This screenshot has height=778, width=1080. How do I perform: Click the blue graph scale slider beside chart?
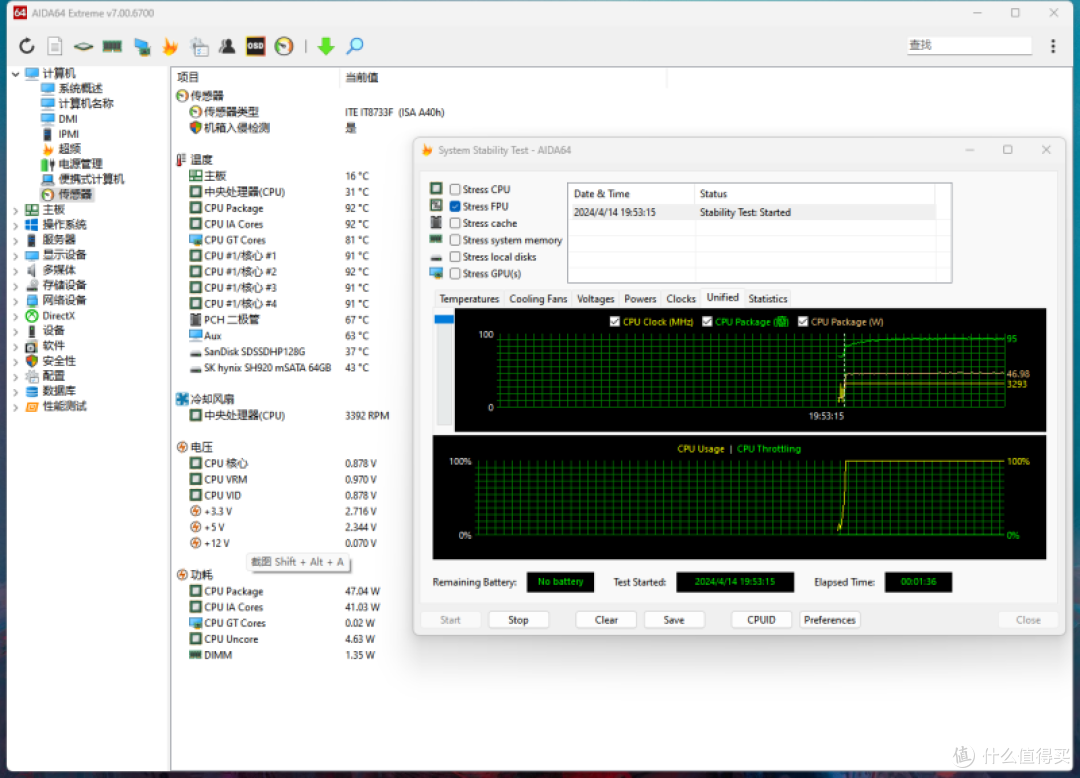coord(444,319)
